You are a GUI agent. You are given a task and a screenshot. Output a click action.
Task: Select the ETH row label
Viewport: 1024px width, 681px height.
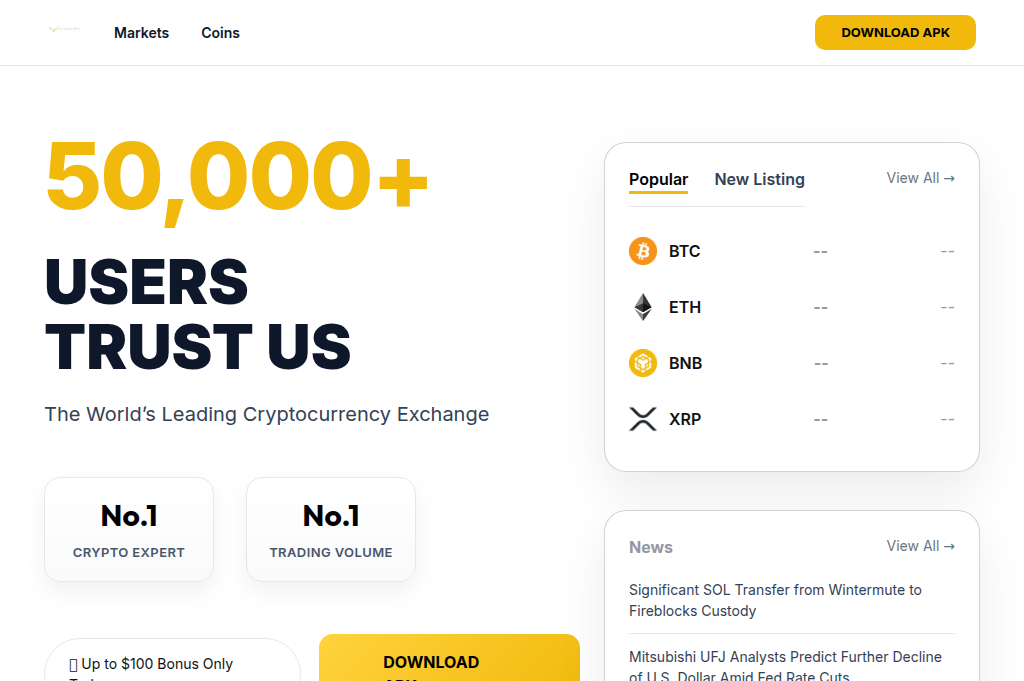pos(685,307)
